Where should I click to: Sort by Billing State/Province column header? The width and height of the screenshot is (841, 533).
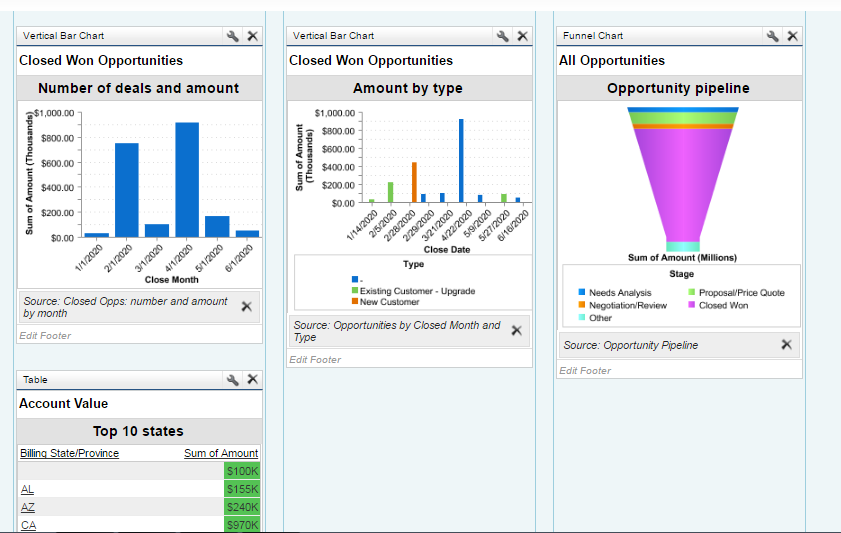click(69, 454)
